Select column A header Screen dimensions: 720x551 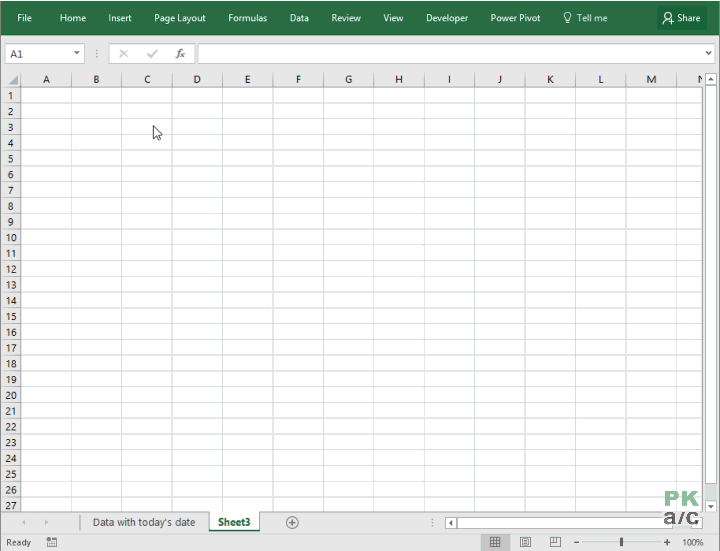click(46, 79)
